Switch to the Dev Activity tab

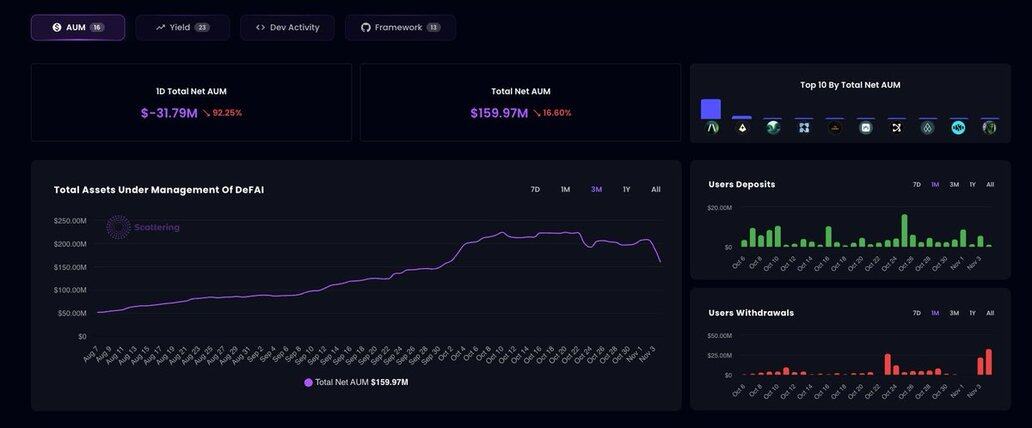tap(287, 27)
